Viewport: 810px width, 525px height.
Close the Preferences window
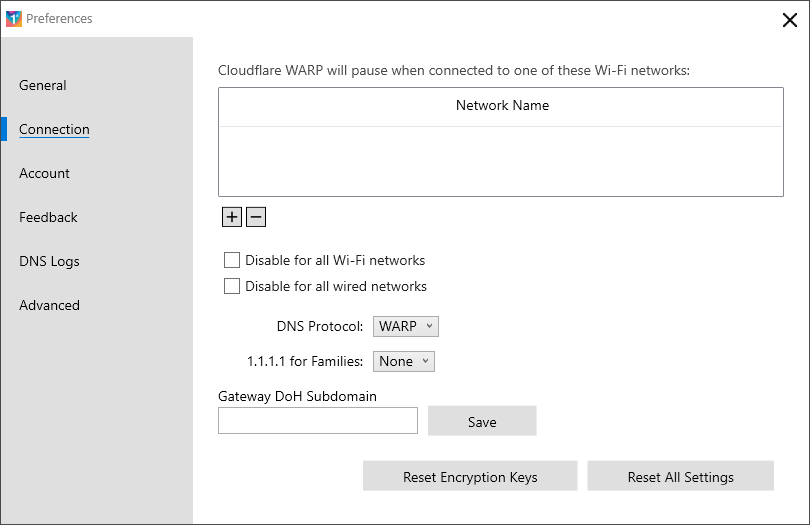tap(789, 20)
